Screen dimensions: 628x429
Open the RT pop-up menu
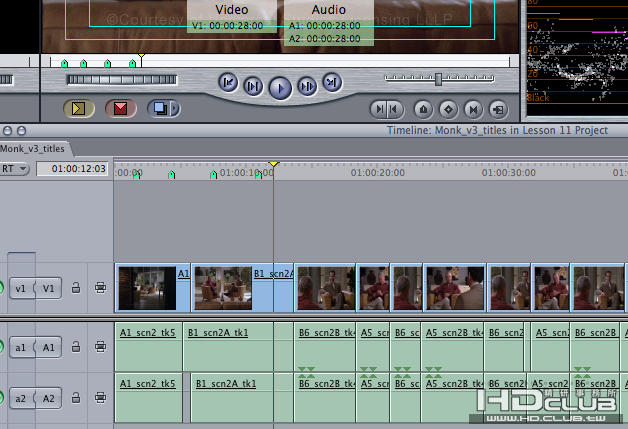14,169
